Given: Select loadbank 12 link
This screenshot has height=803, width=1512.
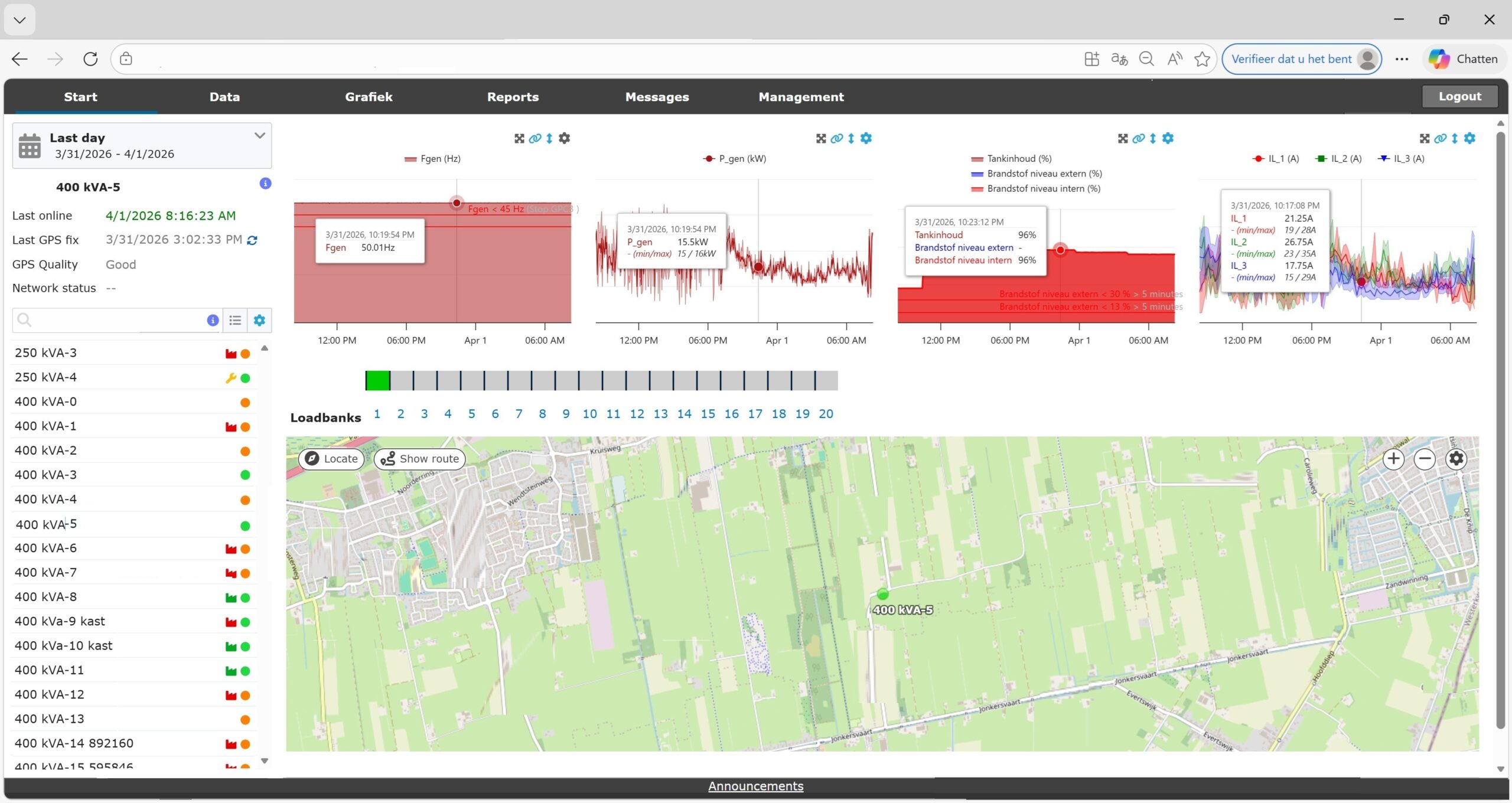Looking at the screenshot, I should pos(637,414).
